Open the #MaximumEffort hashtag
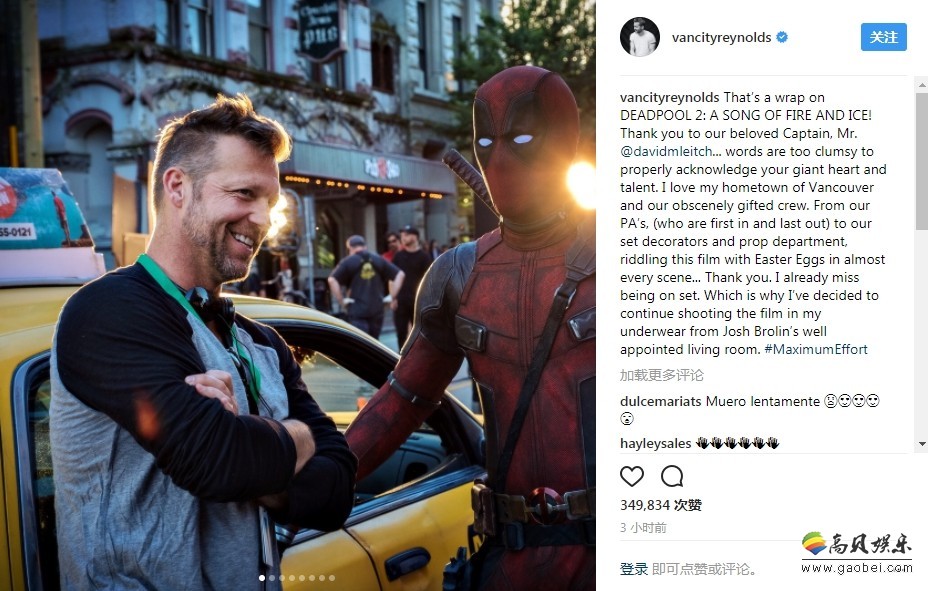This screenshot has height=591, width=928. point(816,349)
